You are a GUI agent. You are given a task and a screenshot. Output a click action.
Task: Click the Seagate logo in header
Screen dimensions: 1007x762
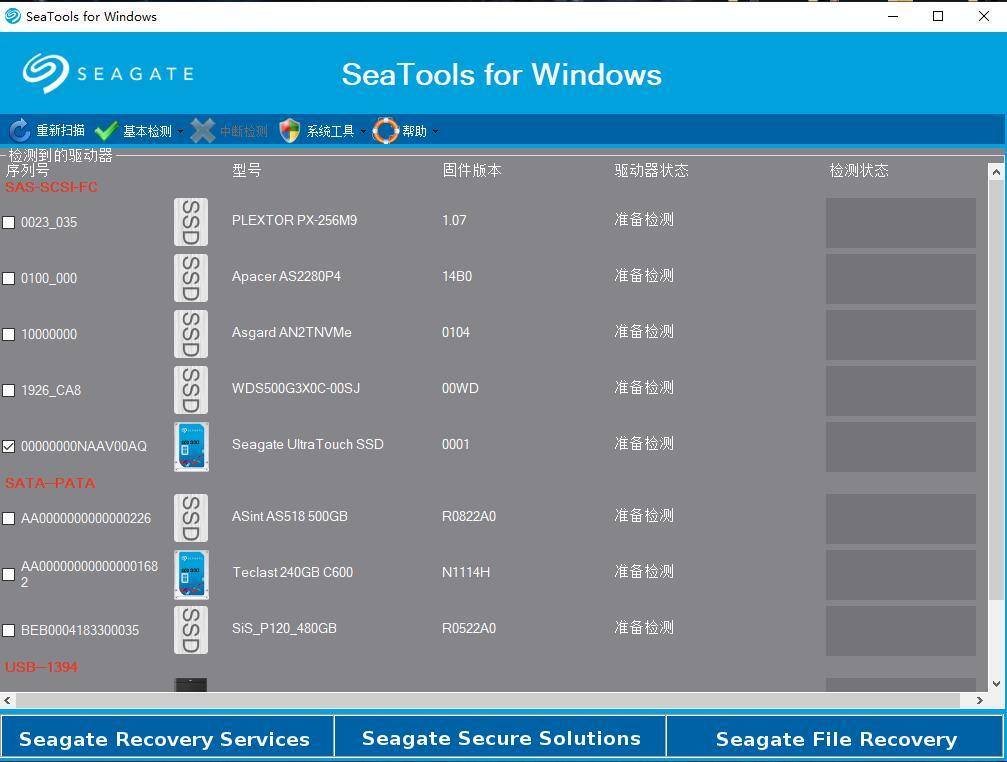[x=108, y=73]
